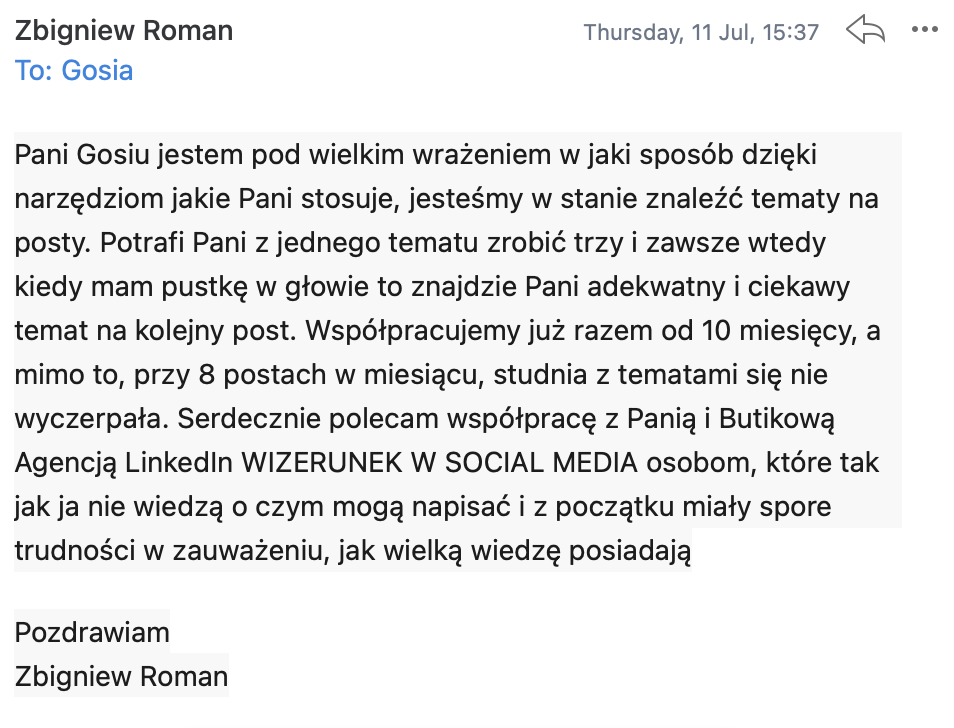
Task: Click the "Pozdrawiam" closing line
Action: coord(92,632)
